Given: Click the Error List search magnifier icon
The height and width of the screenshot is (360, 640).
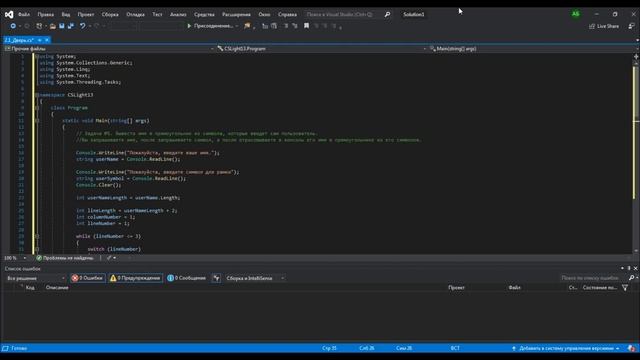Looking at the screenshot, I should click(631, 278).
